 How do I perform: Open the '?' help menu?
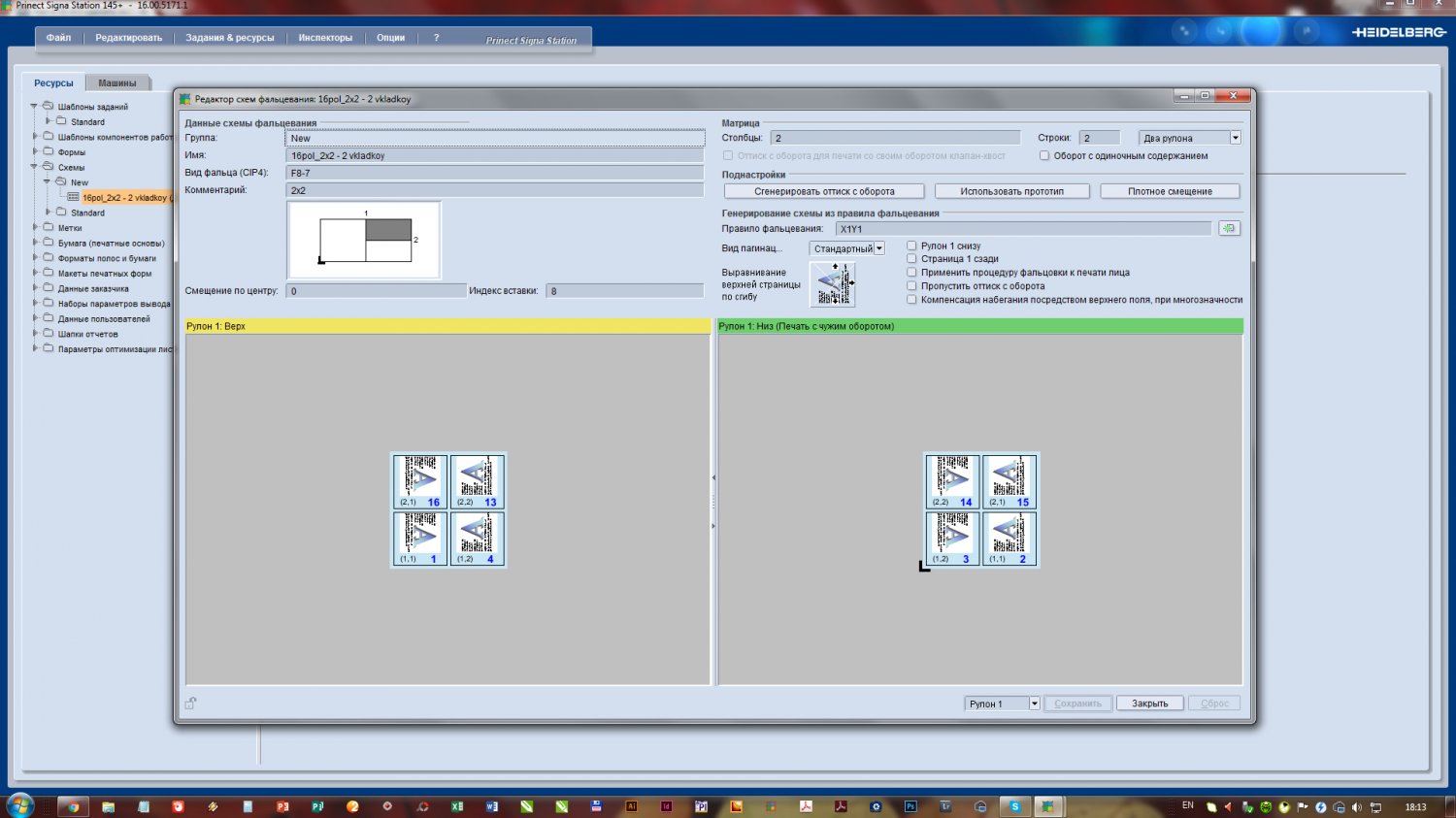point(437,38)
